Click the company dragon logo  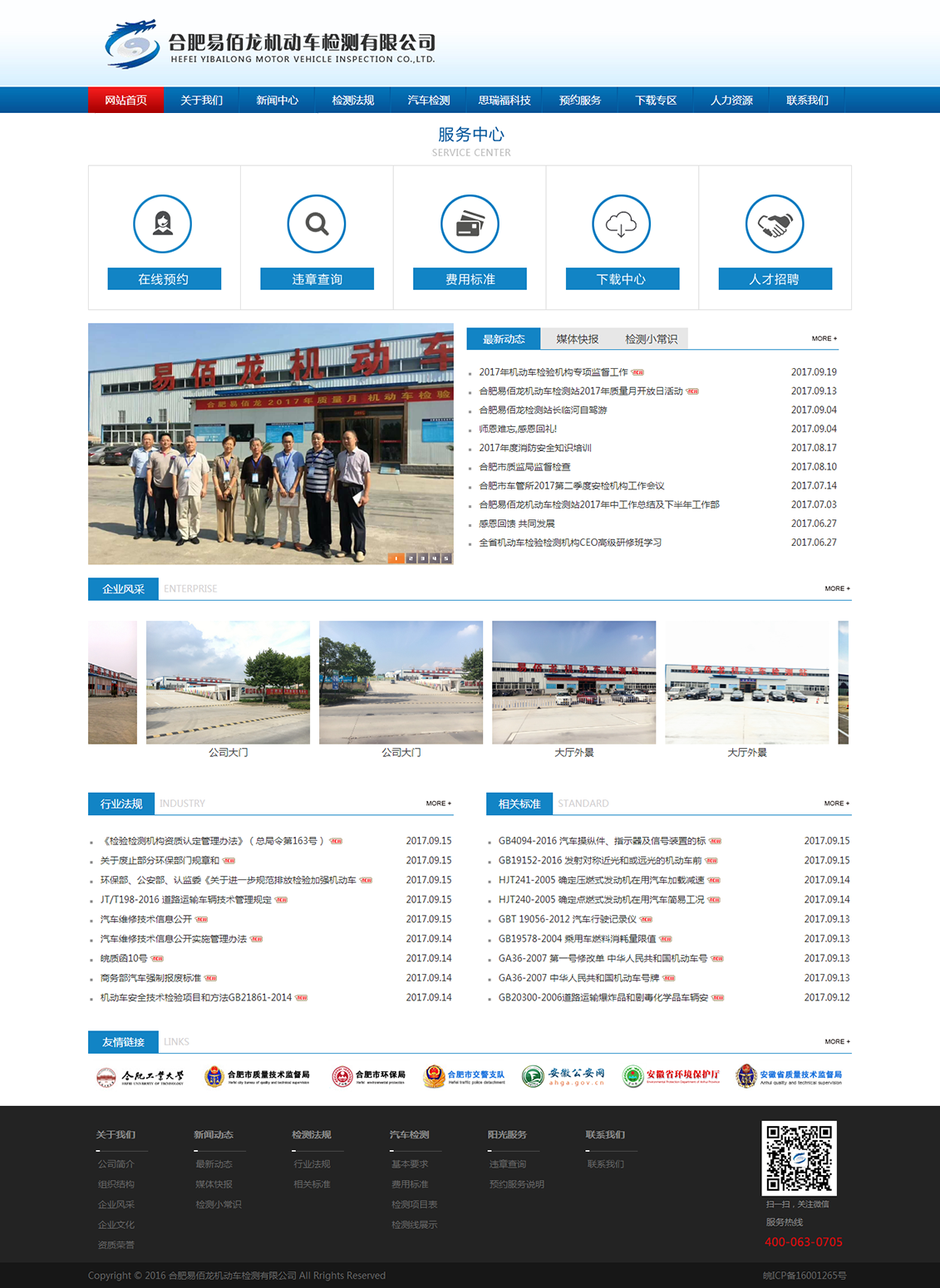(132, 44)
